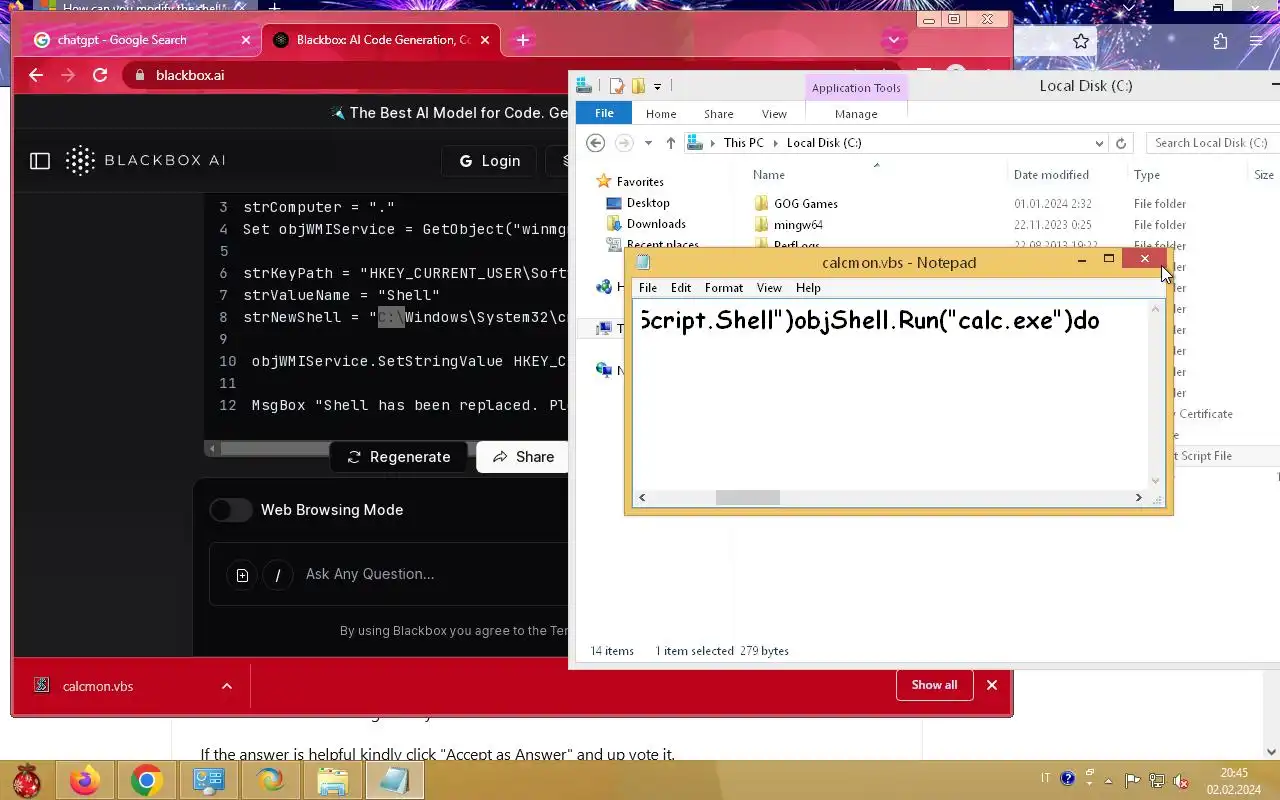Viewport: 1280px width, 800px height.
Task: Click the Explorer Refresh icon
Action: click(x=1120, y=143)
